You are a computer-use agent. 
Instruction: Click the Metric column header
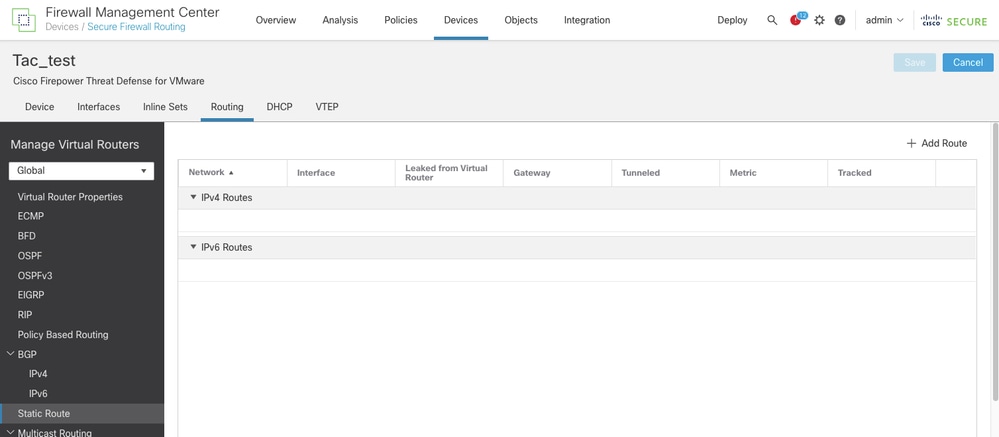tap(743, 173)
